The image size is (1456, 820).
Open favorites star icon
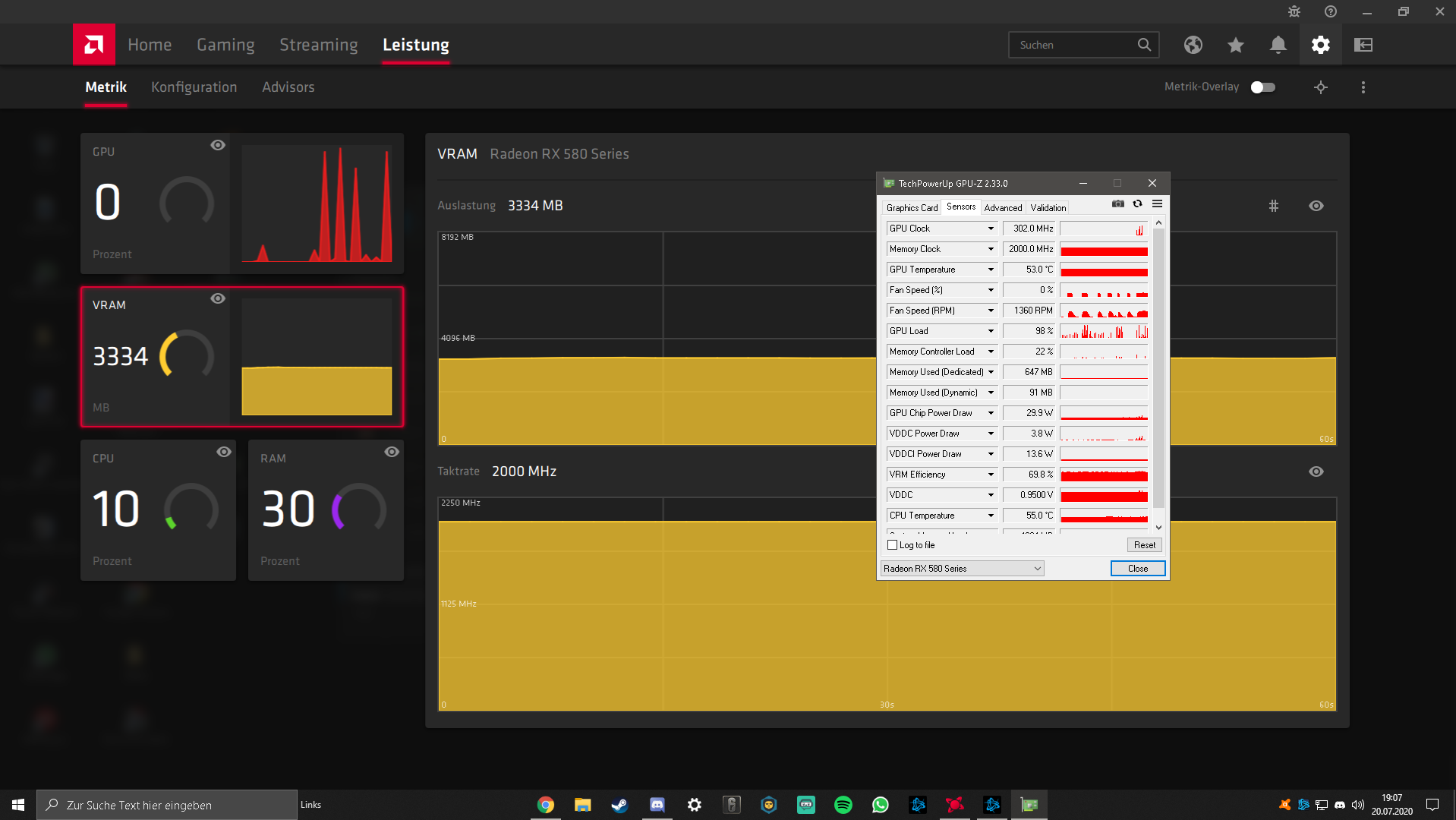(x=1236, y=45)
